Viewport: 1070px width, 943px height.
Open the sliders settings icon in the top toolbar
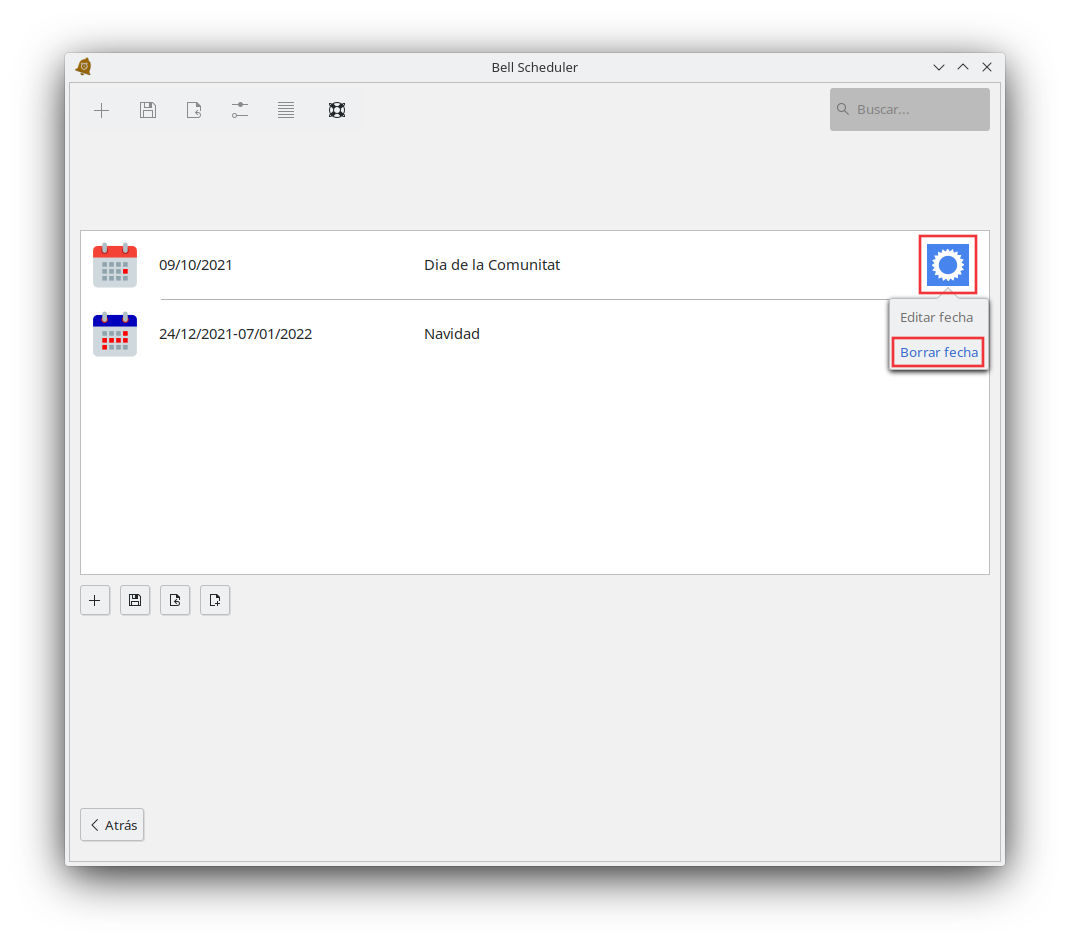click(240, 110)
